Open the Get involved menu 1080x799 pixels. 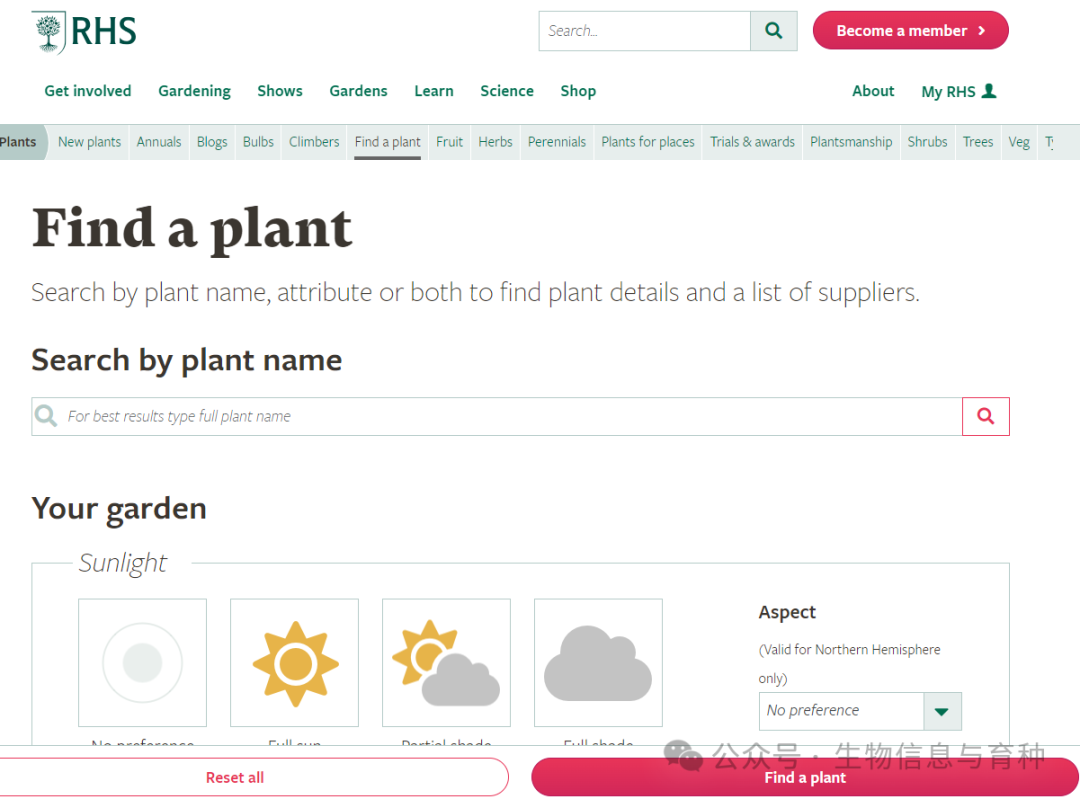click(87, 91)
